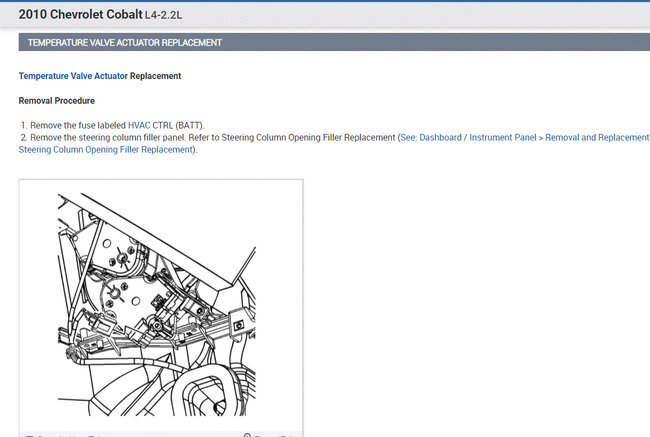Click step 2 text 'Remove the steering column filler panel'
650x437 pixels.
pos(107,137)
